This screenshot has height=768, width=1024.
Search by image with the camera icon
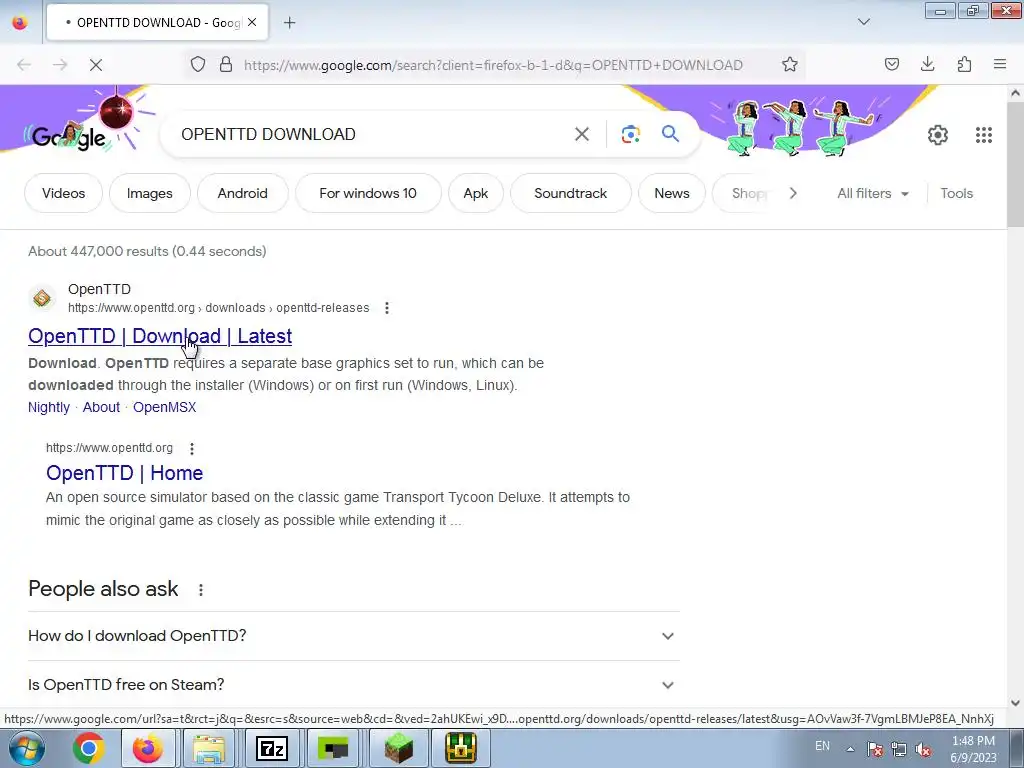[x=630, y=134]
